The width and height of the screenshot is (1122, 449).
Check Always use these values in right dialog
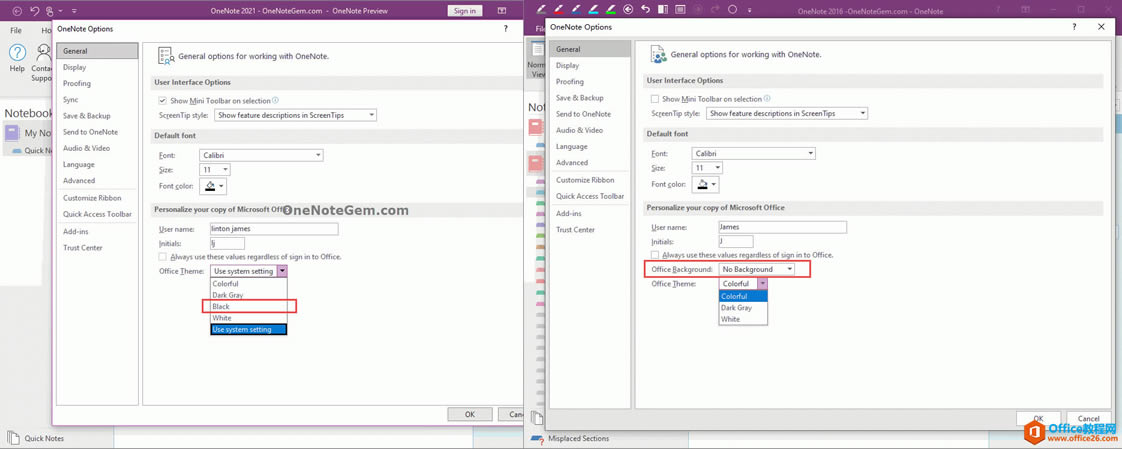click(x=655, y=255)
